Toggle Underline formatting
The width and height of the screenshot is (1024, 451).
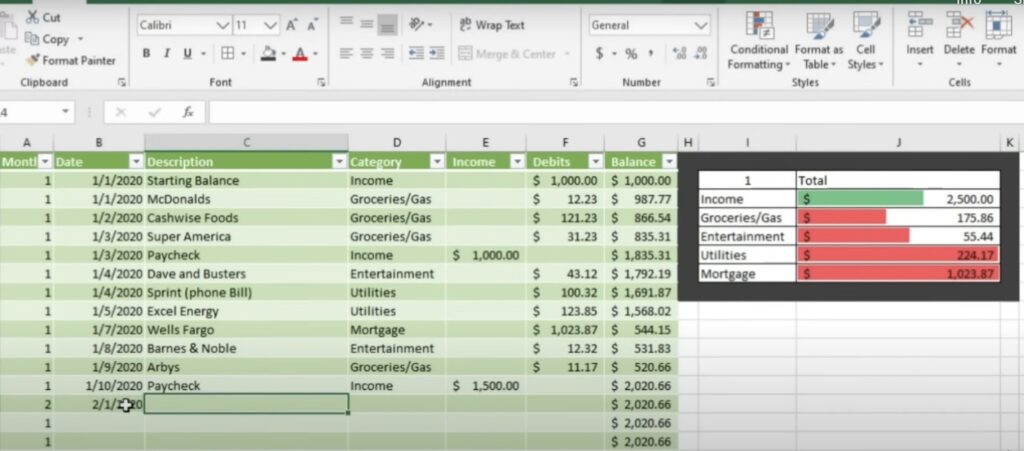(187, 54)
